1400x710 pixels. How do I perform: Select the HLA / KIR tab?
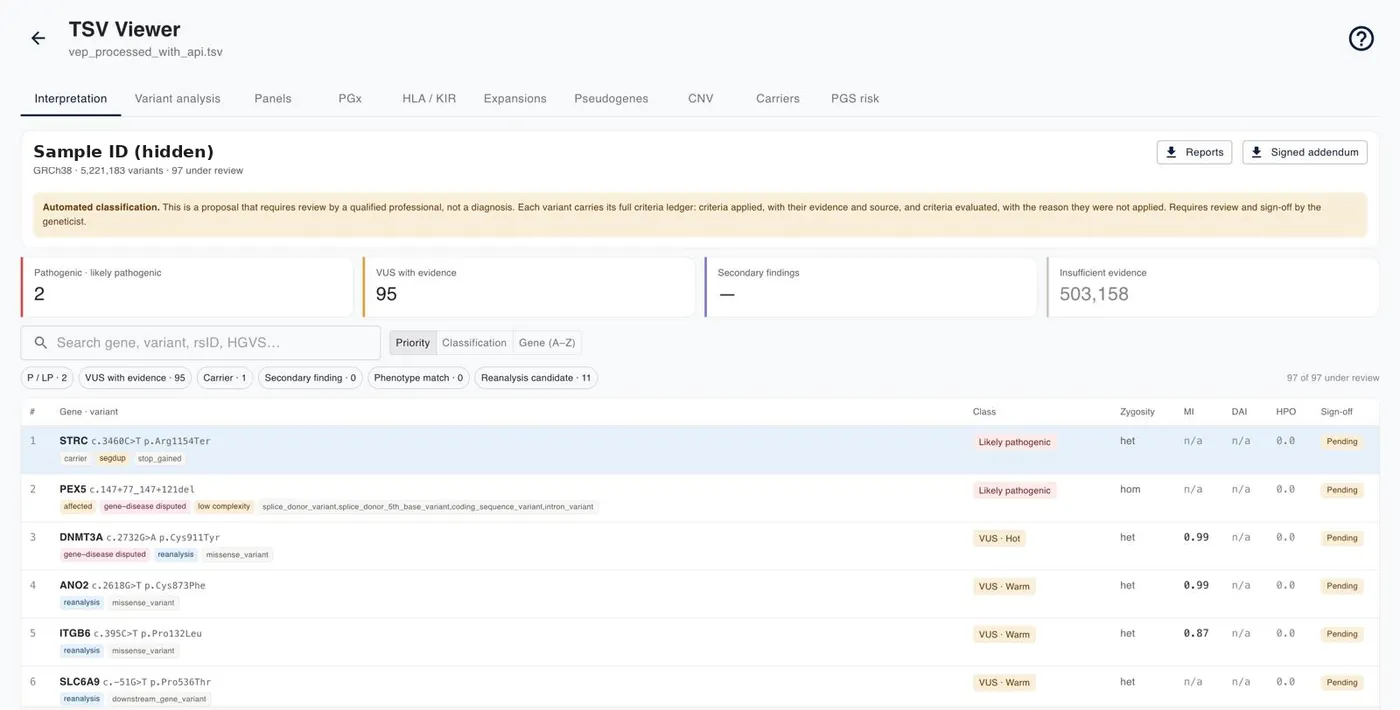tap(429, 98)
